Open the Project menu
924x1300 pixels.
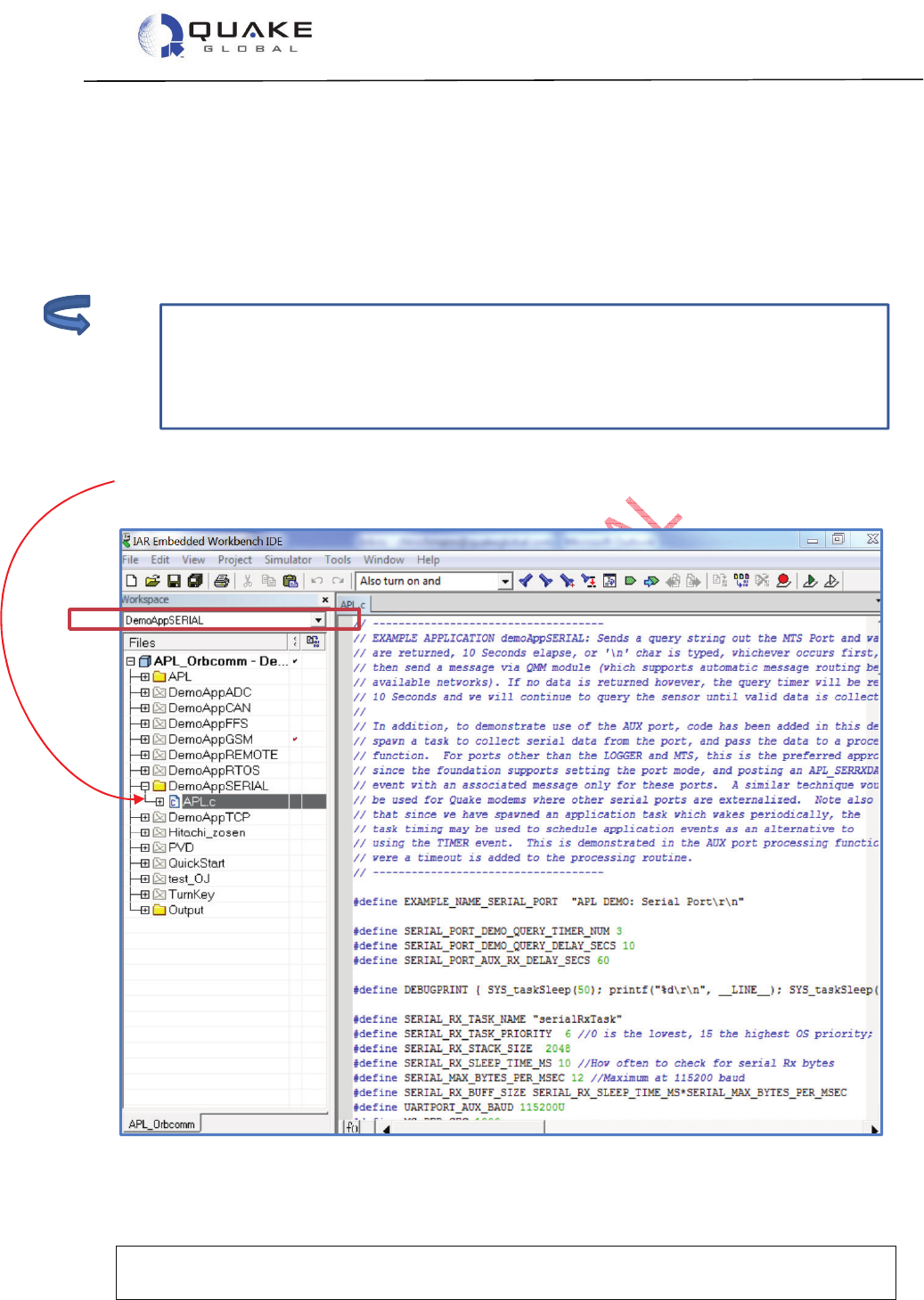coord(235,560)
